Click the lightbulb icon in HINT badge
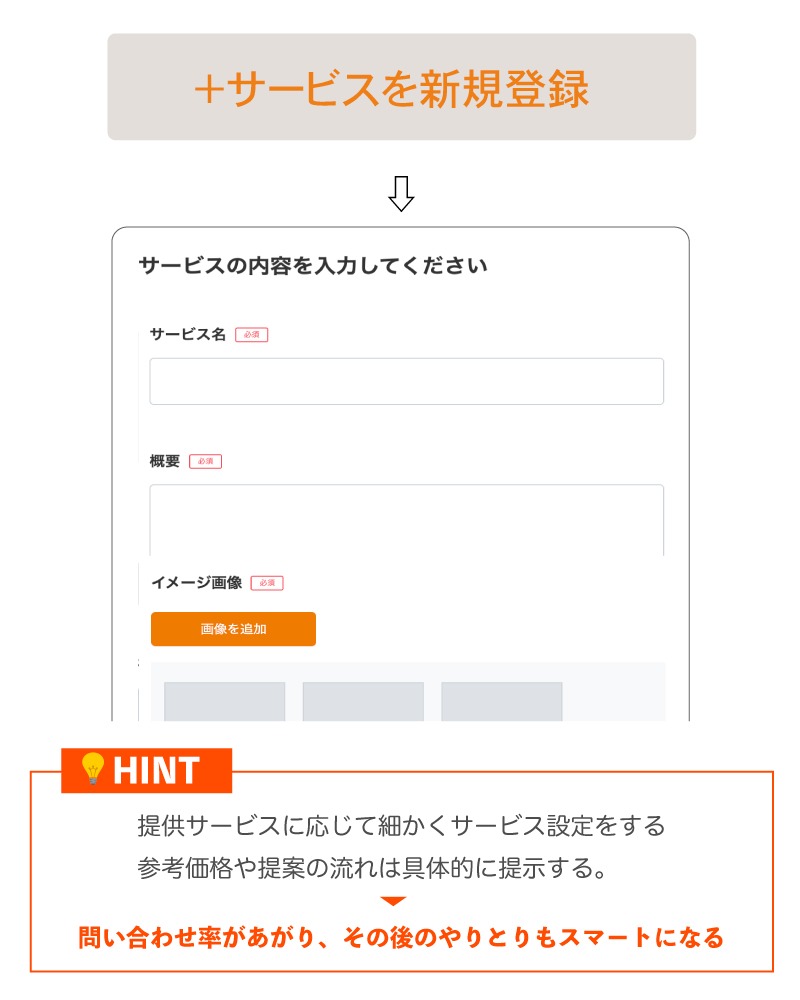 92,770
